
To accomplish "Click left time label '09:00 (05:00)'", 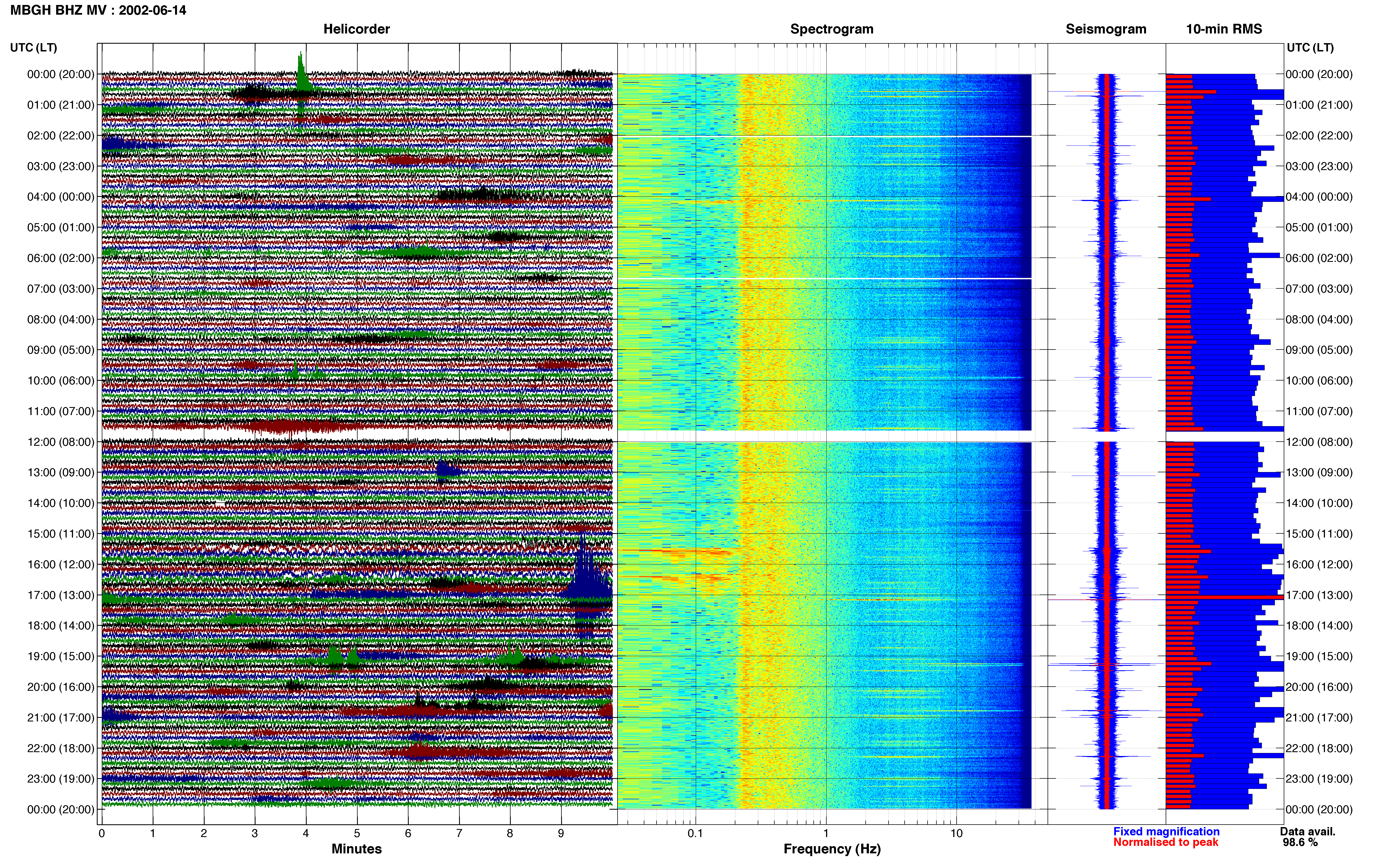I will 60,350.
